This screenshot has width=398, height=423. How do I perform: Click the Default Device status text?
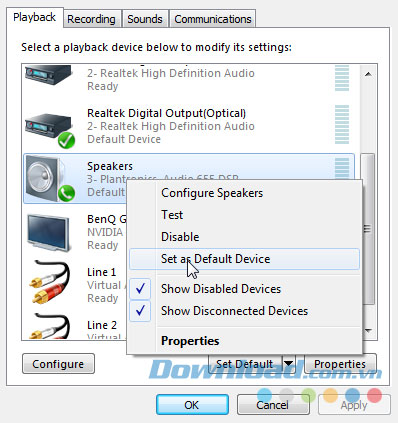tap(124, 139)
